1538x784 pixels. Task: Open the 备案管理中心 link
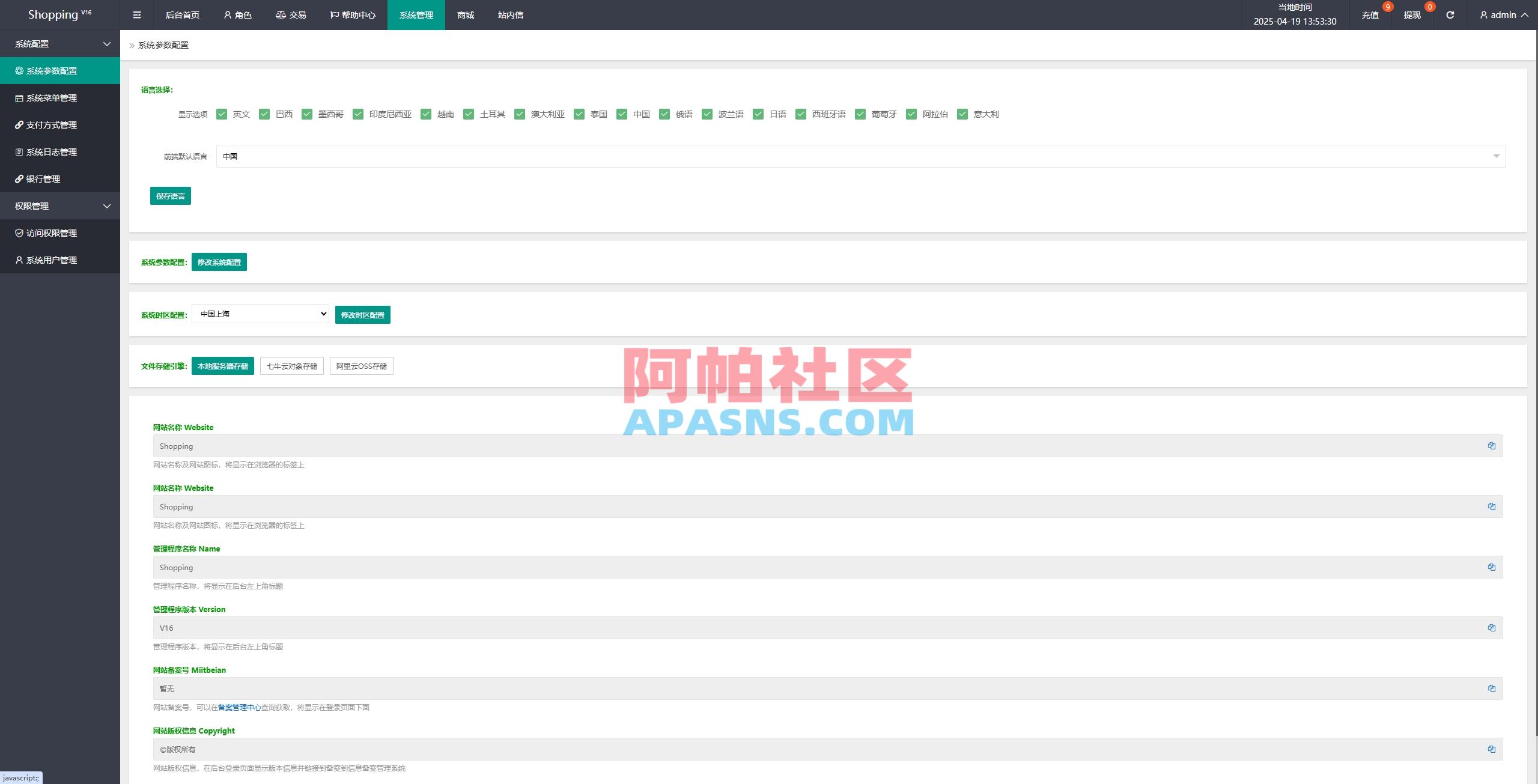click(x=239, y=707)
